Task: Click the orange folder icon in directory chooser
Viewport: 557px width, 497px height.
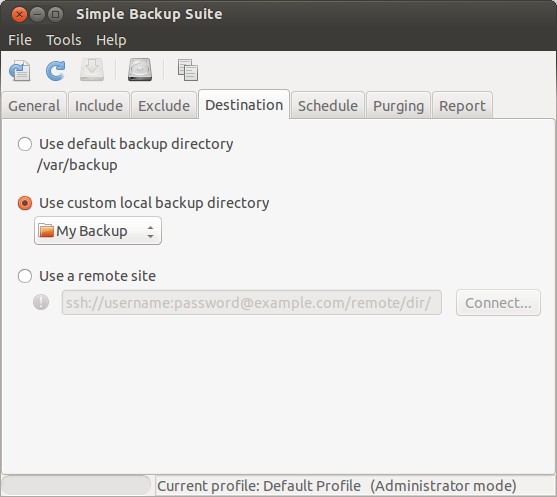Action: (x=46, y=231)
